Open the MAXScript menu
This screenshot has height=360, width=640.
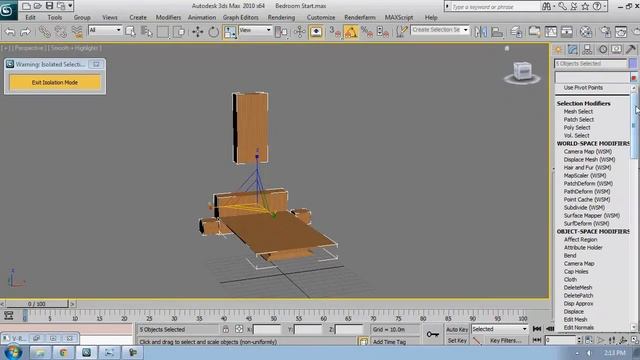point(399,18)
